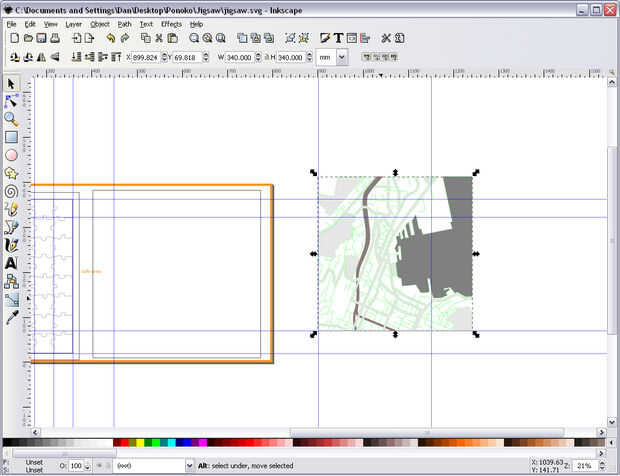This screenshot has height=476, width=620.
Task: Cut the selection
Action: (x=159, y=38)
